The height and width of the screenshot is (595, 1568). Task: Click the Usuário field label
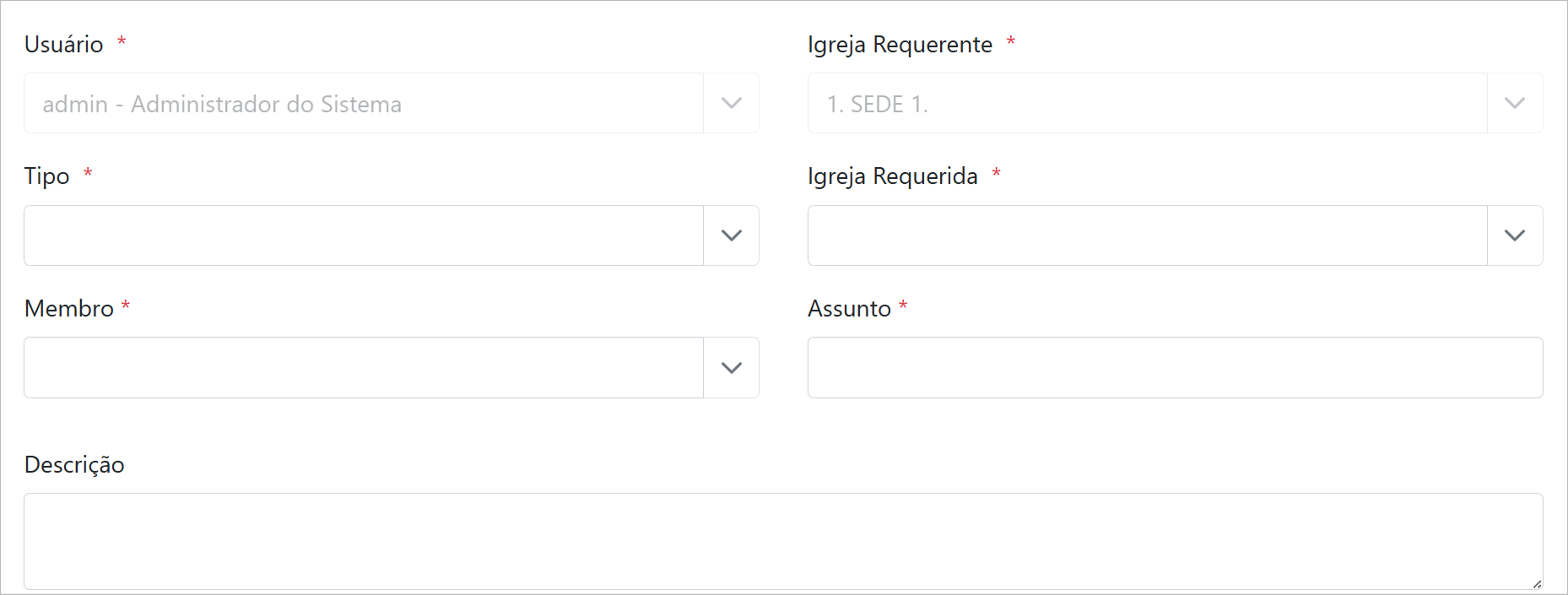point(64,44)
